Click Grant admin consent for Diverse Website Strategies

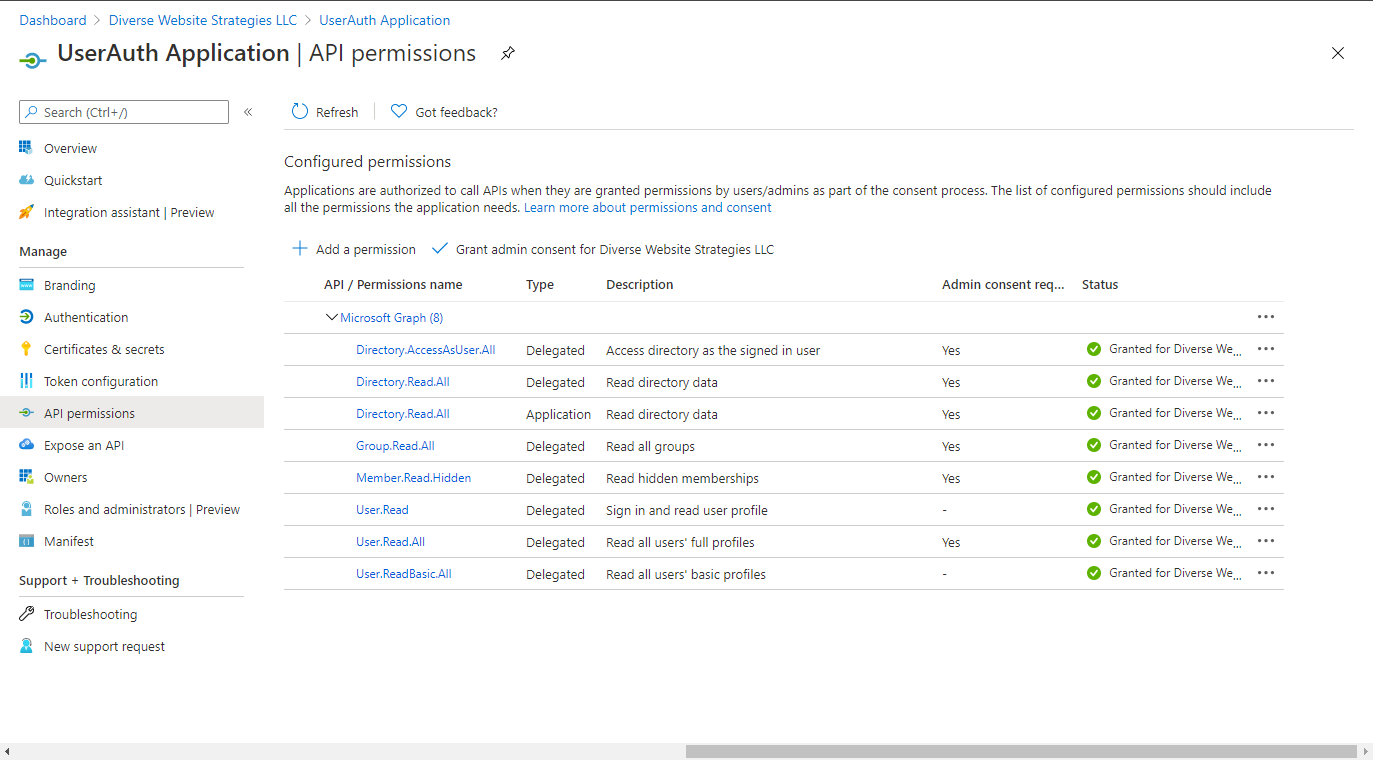[603, 249]
